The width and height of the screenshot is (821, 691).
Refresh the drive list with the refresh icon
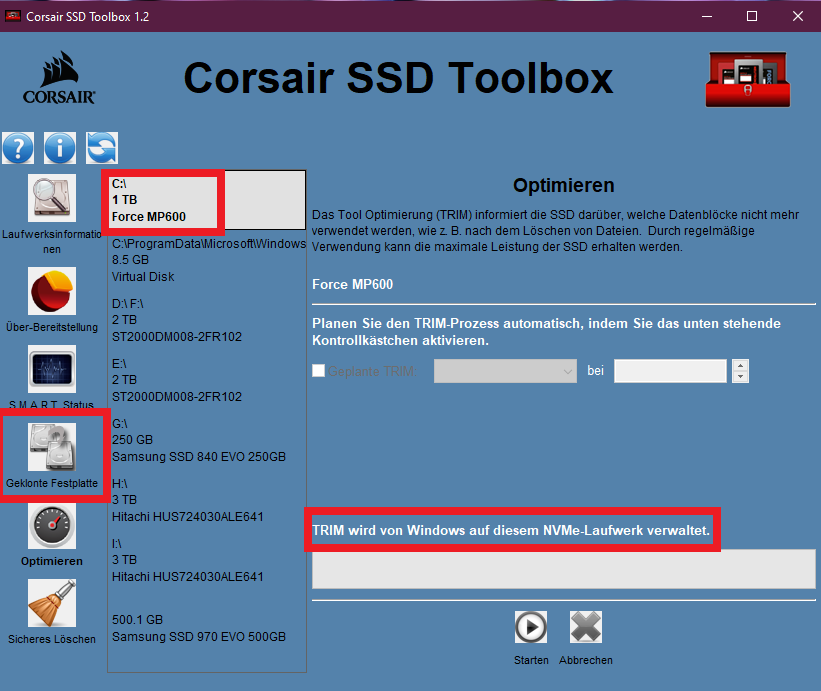102,148
